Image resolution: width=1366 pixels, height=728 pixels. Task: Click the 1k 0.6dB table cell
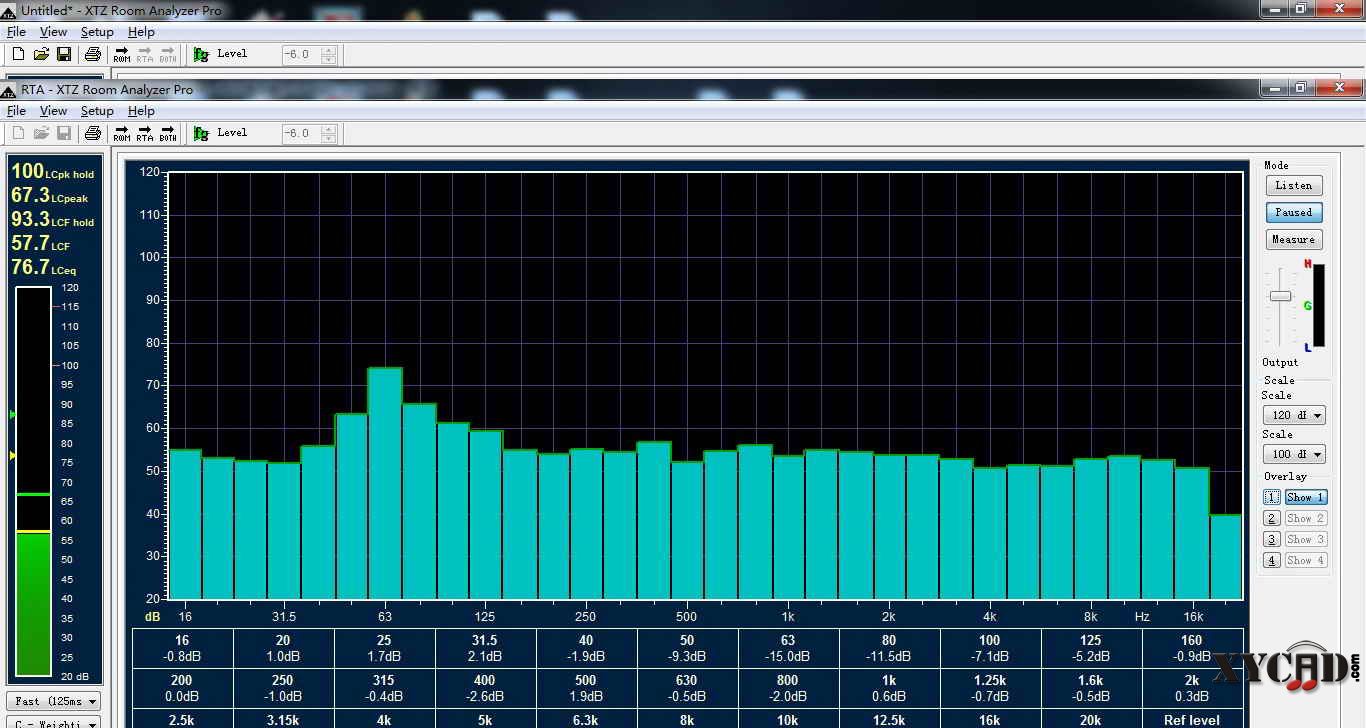tap(889, 688)
